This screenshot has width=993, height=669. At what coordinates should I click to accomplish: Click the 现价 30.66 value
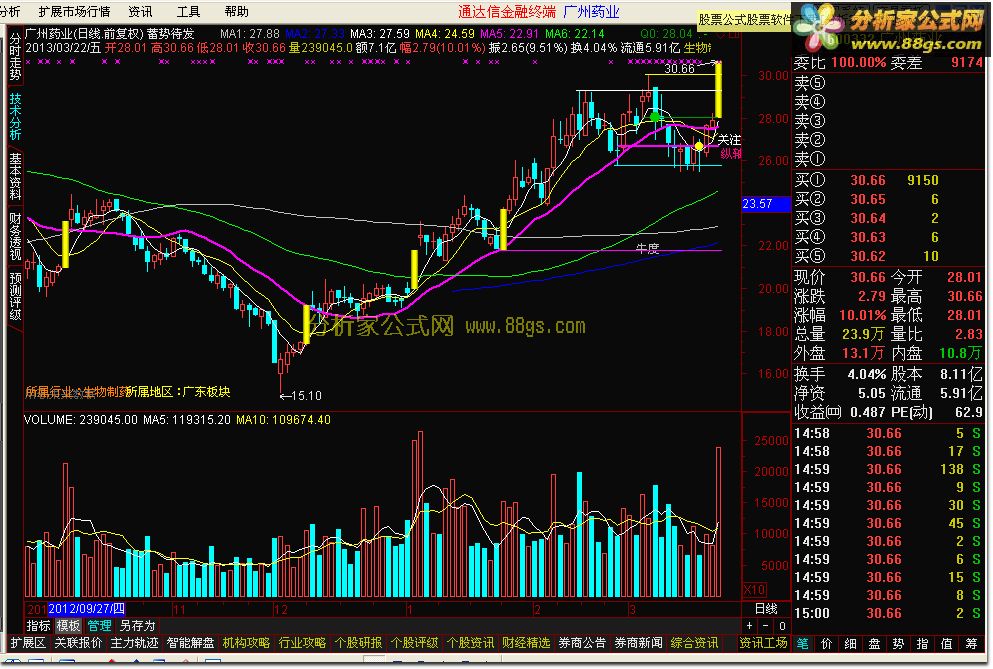pos(868,277)
